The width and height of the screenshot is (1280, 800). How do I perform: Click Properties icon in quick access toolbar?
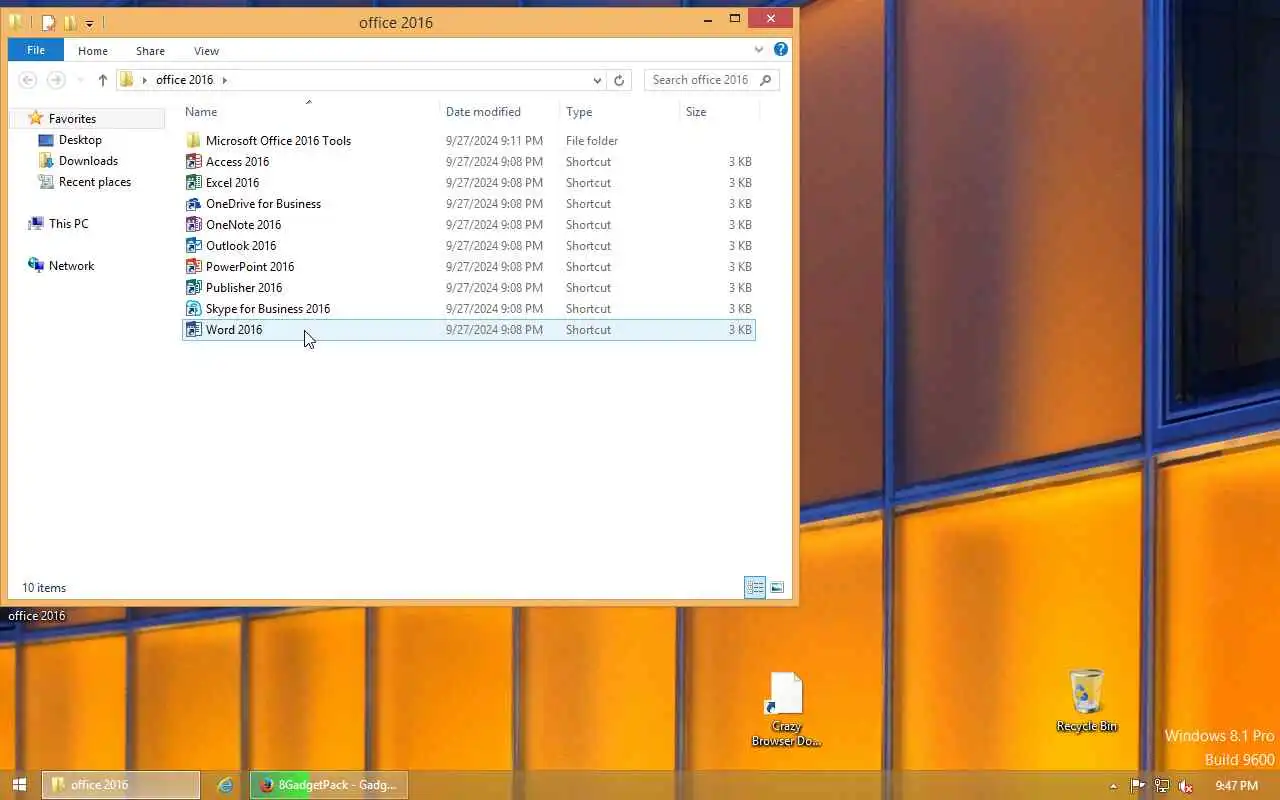[48, 22]
